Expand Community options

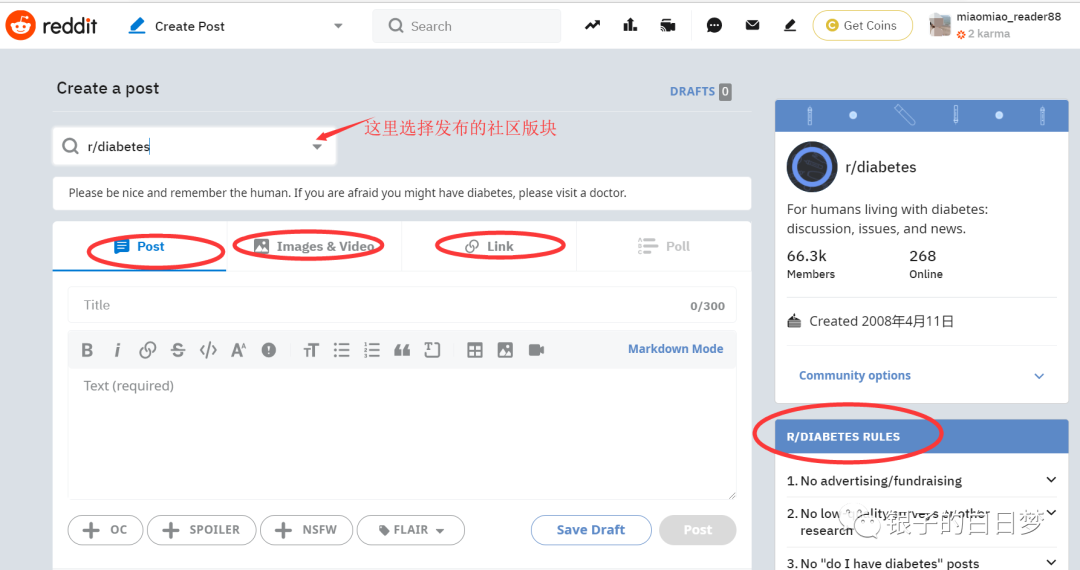[922, 375]
